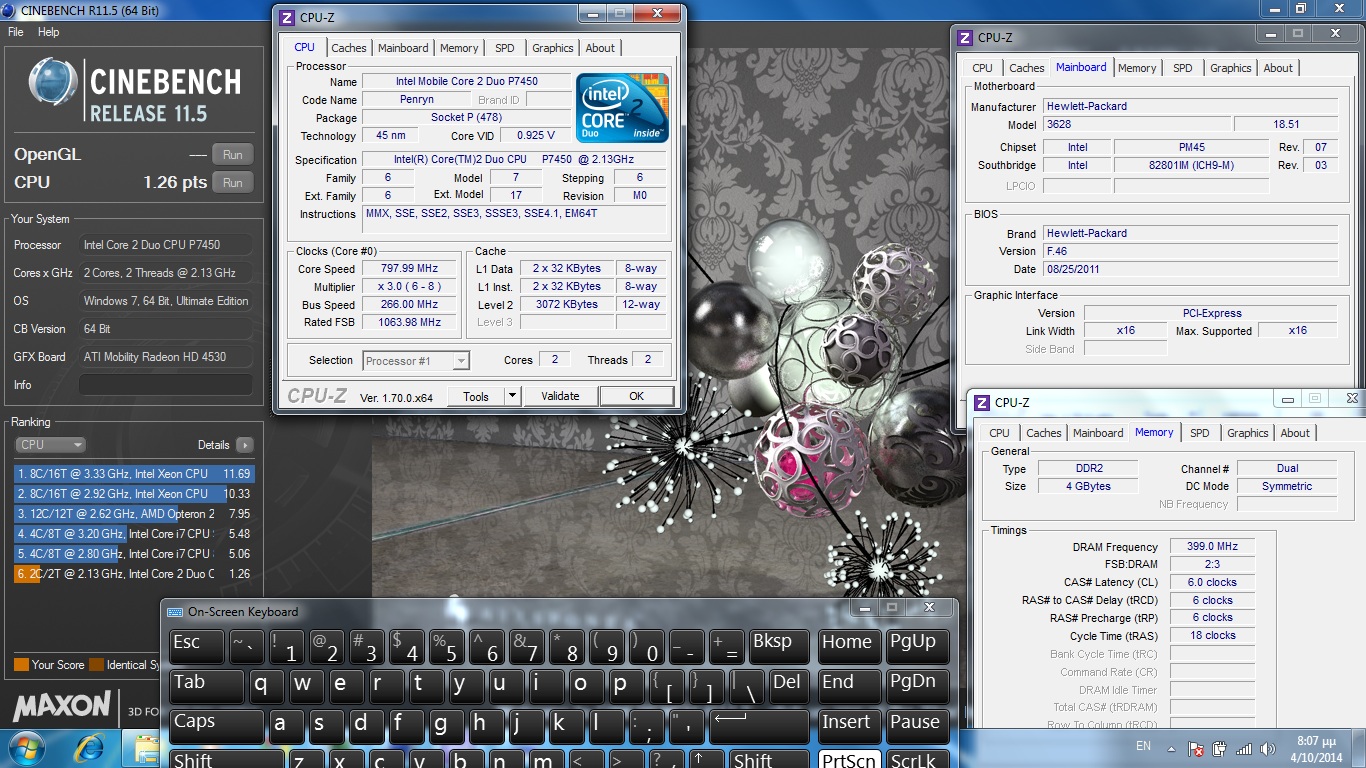Open CPU tab in CPU-Z Mainboard window
Viewport: 1366px width, 768px height.
coord(983,68)
